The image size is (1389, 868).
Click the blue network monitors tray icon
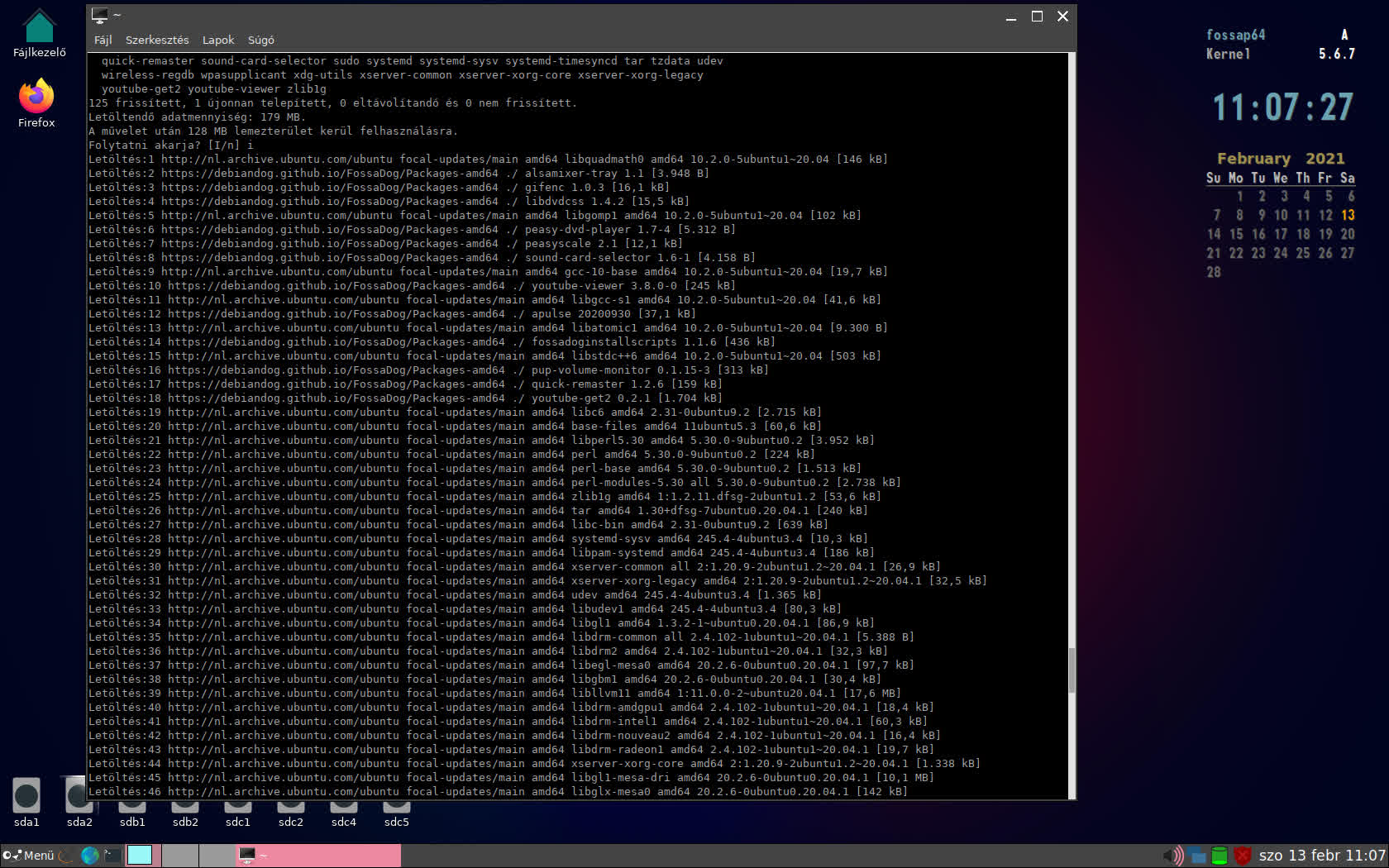[1197, 856]
